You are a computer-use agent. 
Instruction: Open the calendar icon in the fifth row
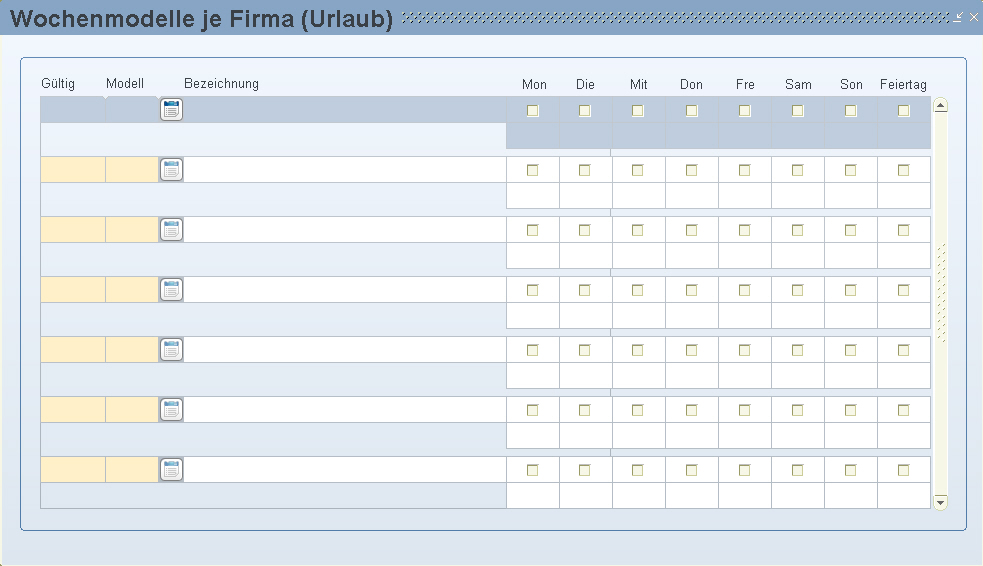(171, 350)
